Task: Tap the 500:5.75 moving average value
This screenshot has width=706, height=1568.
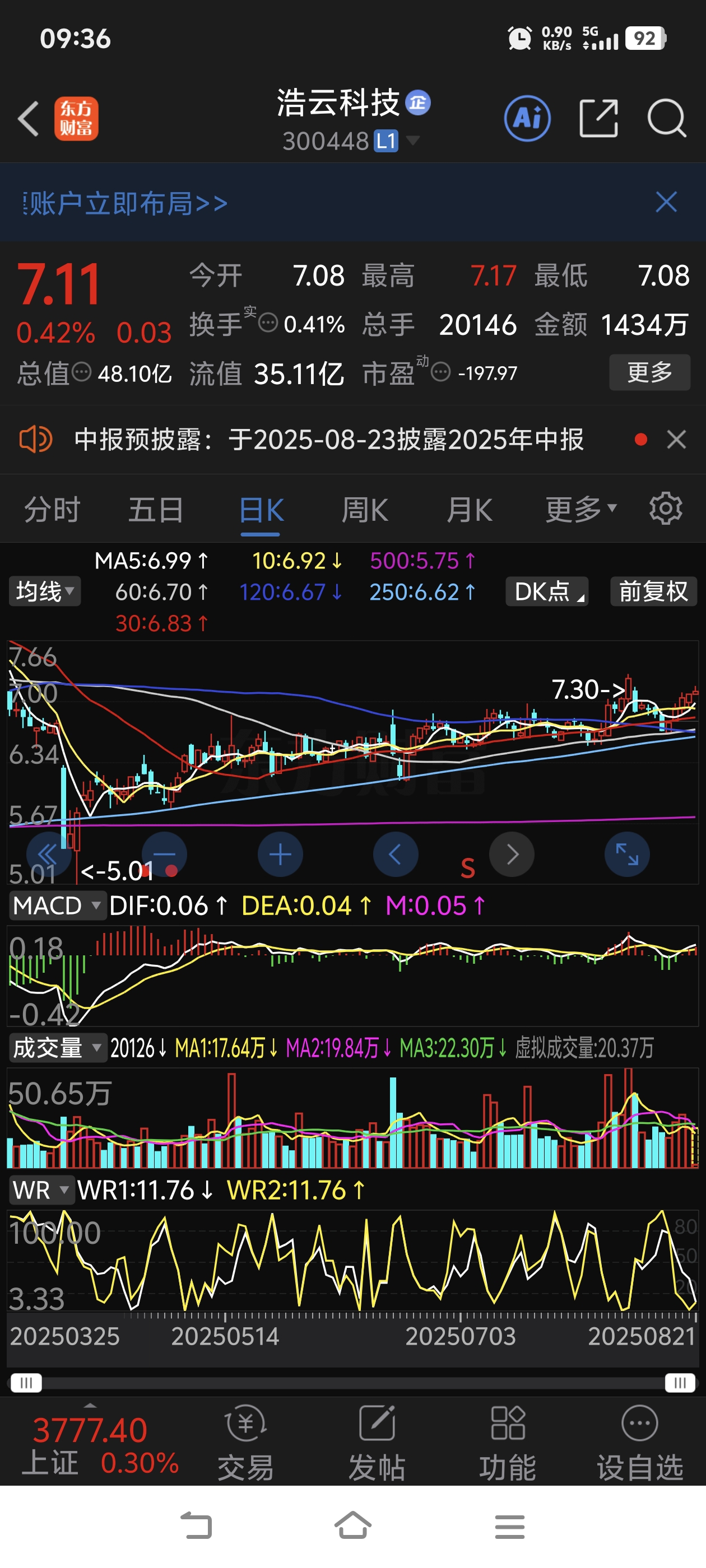Action: (x=422, y=561)
